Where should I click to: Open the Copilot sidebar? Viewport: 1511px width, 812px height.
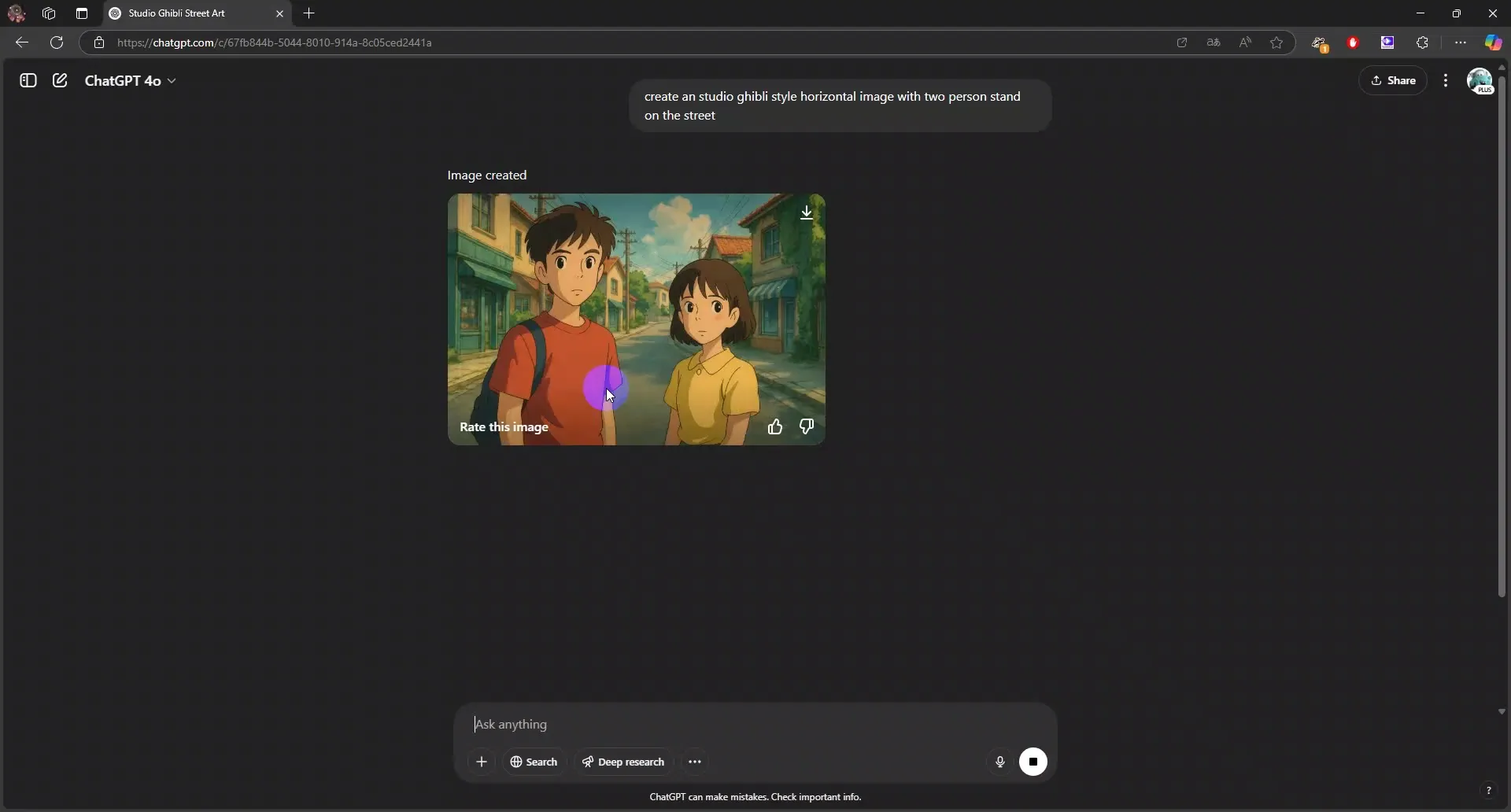pos(1493,42)
